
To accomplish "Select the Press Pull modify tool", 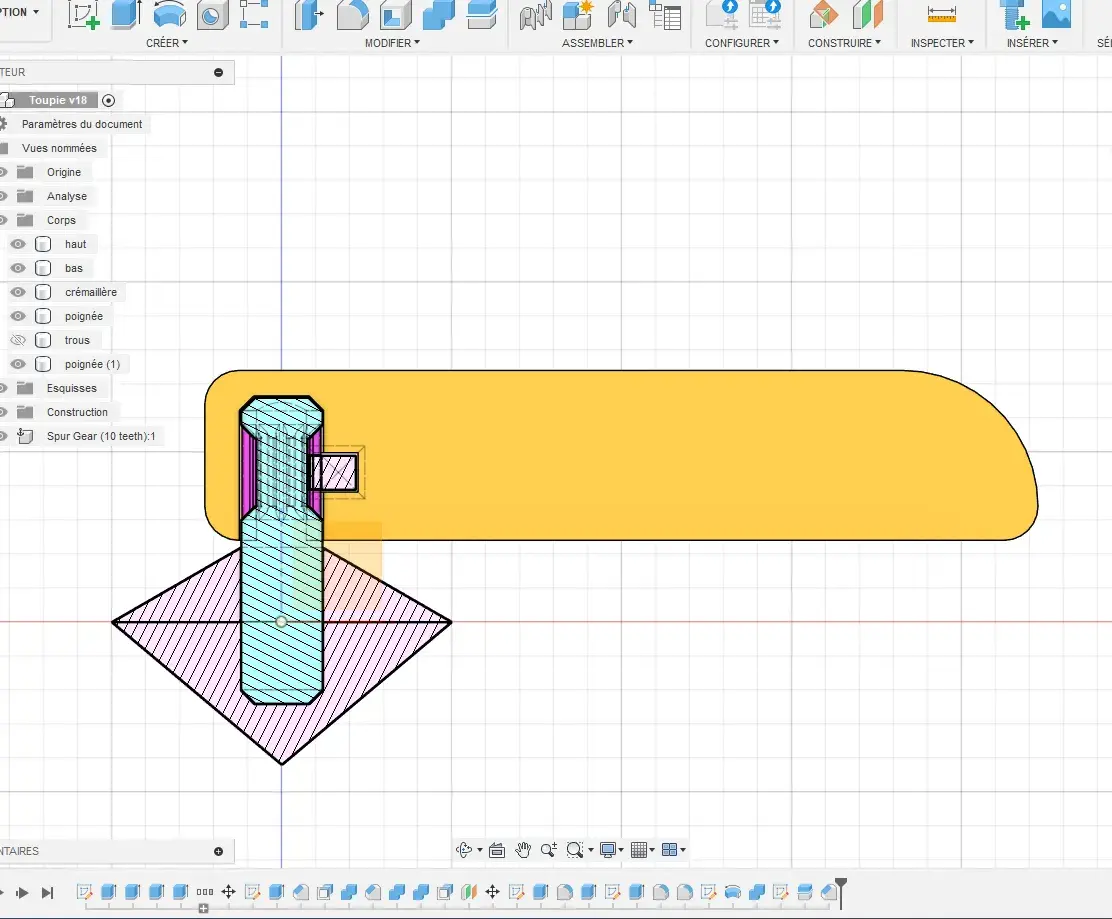I will (309, 14).
